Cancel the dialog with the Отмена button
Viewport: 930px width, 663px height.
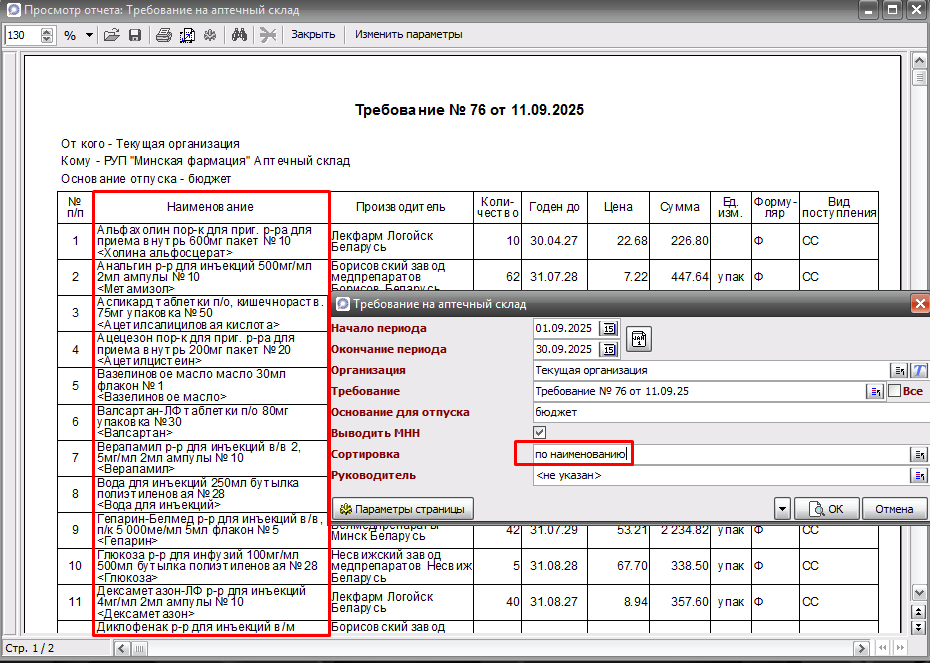[894, 509]
